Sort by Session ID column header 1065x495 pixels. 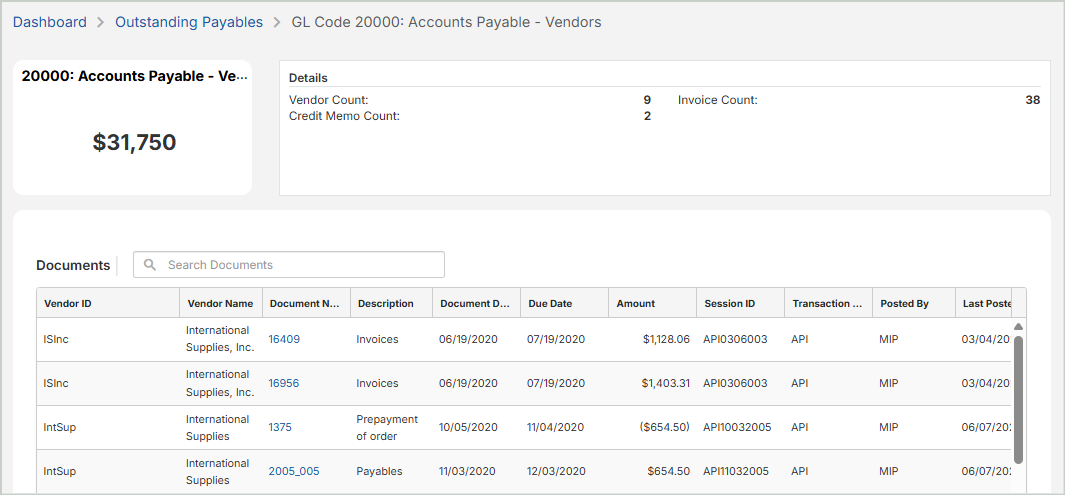click(729, 303)
